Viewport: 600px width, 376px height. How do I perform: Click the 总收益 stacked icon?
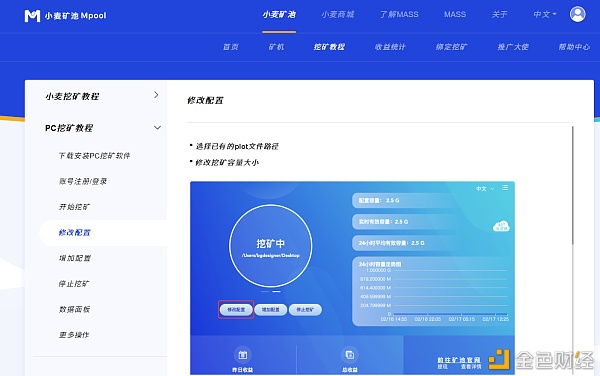[350, 355]
